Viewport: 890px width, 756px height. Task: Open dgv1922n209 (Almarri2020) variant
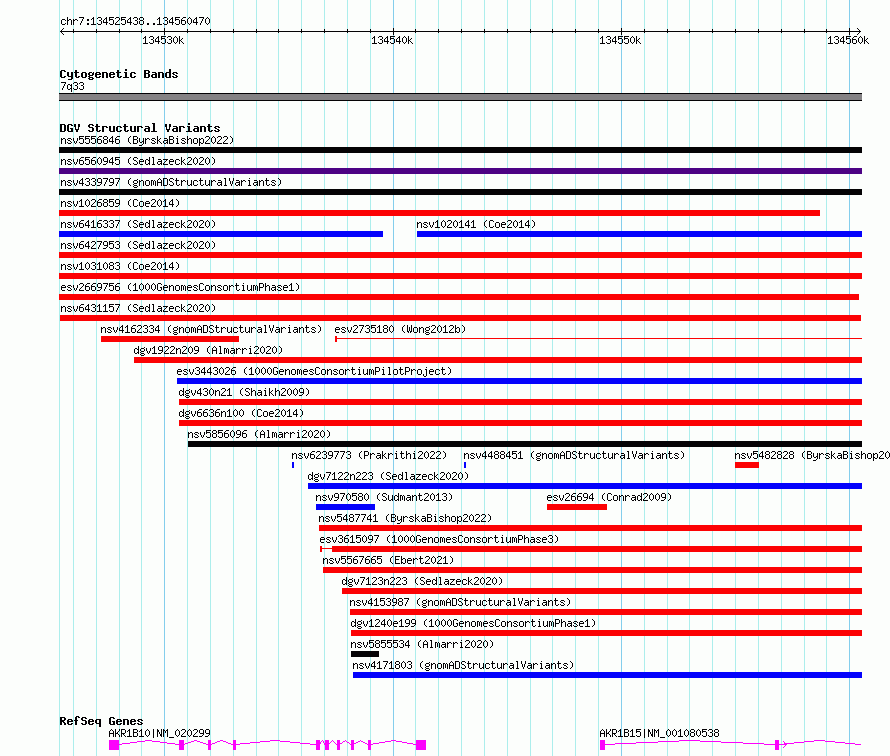pos(208,350)
